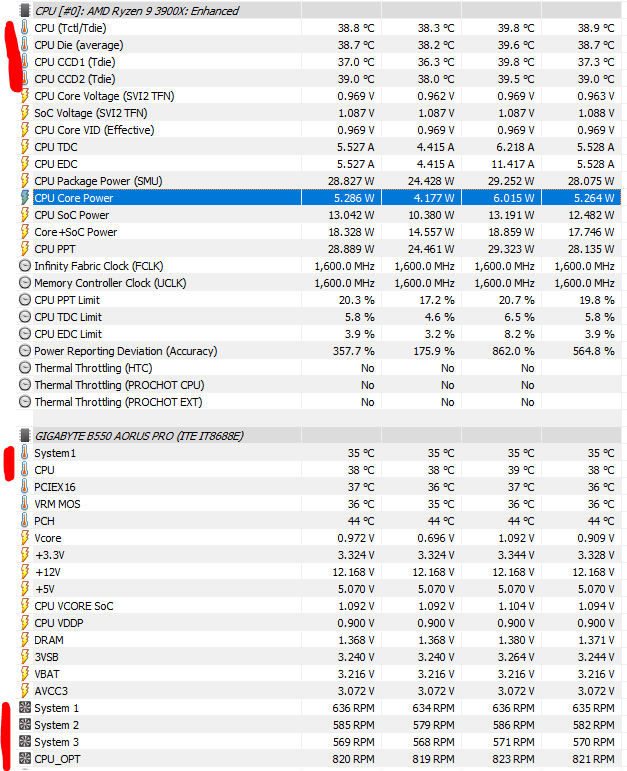The width and height of the screenshot is (627, 771).
Task: Click the 820 RPM CPU_OPT value
Action: click(353, 759)
